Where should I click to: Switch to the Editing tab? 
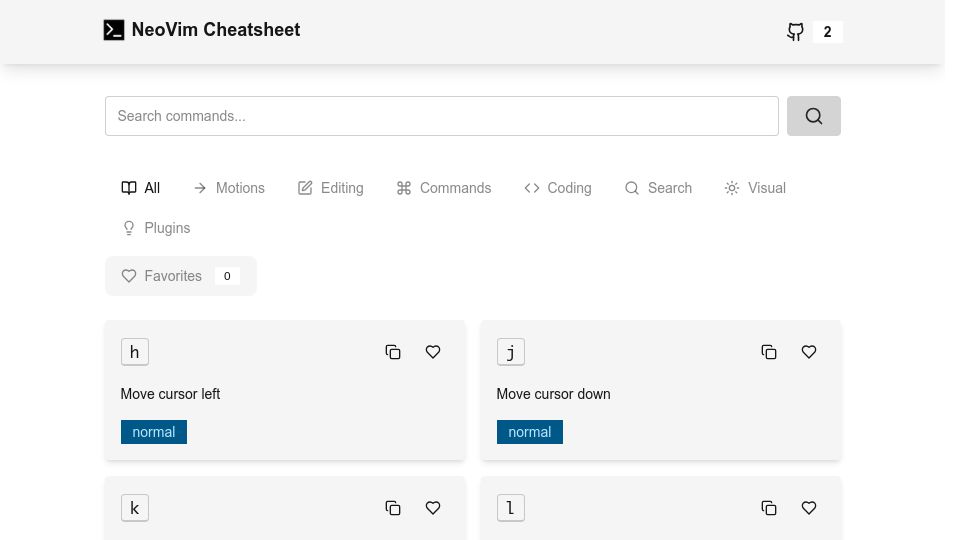tap(331, 188)
